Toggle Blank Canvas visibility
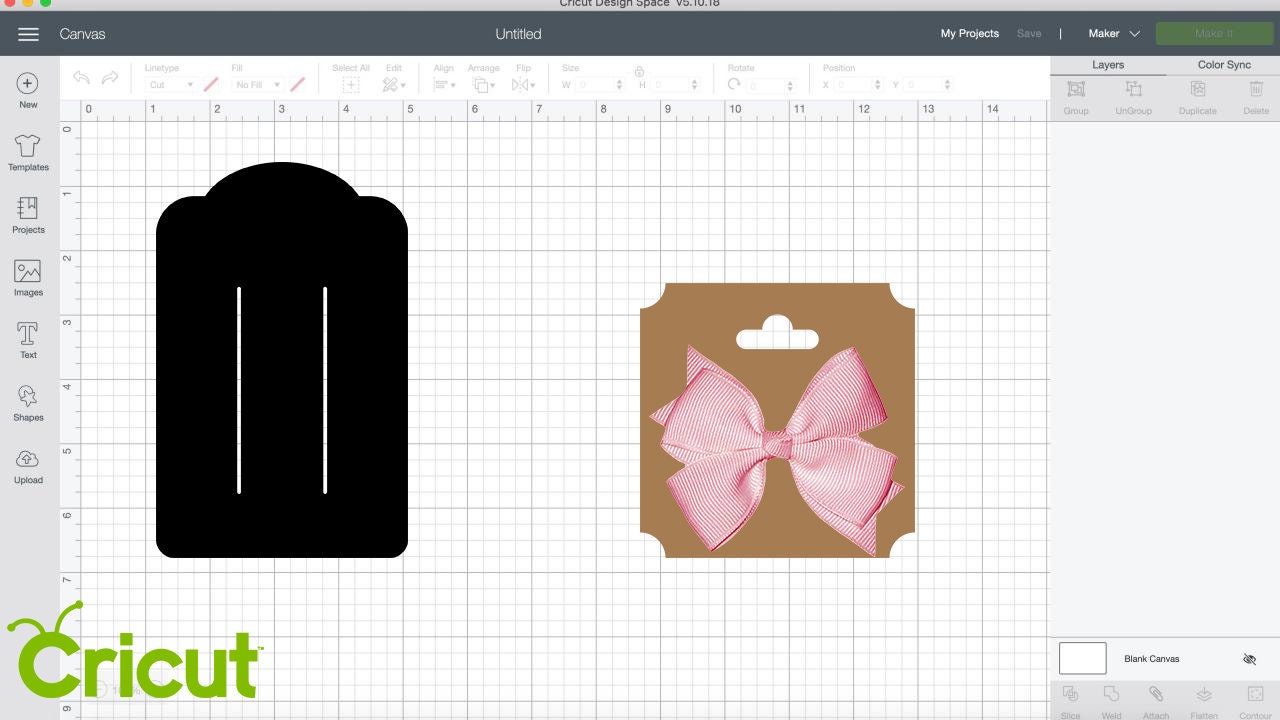This screenshot has height=720, width=1280. (1249, 659)
